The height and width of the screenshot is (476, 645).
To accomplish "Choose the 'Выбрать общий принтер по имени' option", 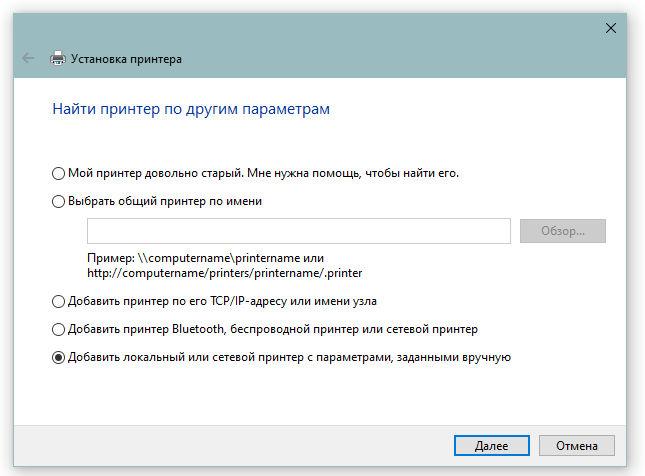I will point(59,201).
